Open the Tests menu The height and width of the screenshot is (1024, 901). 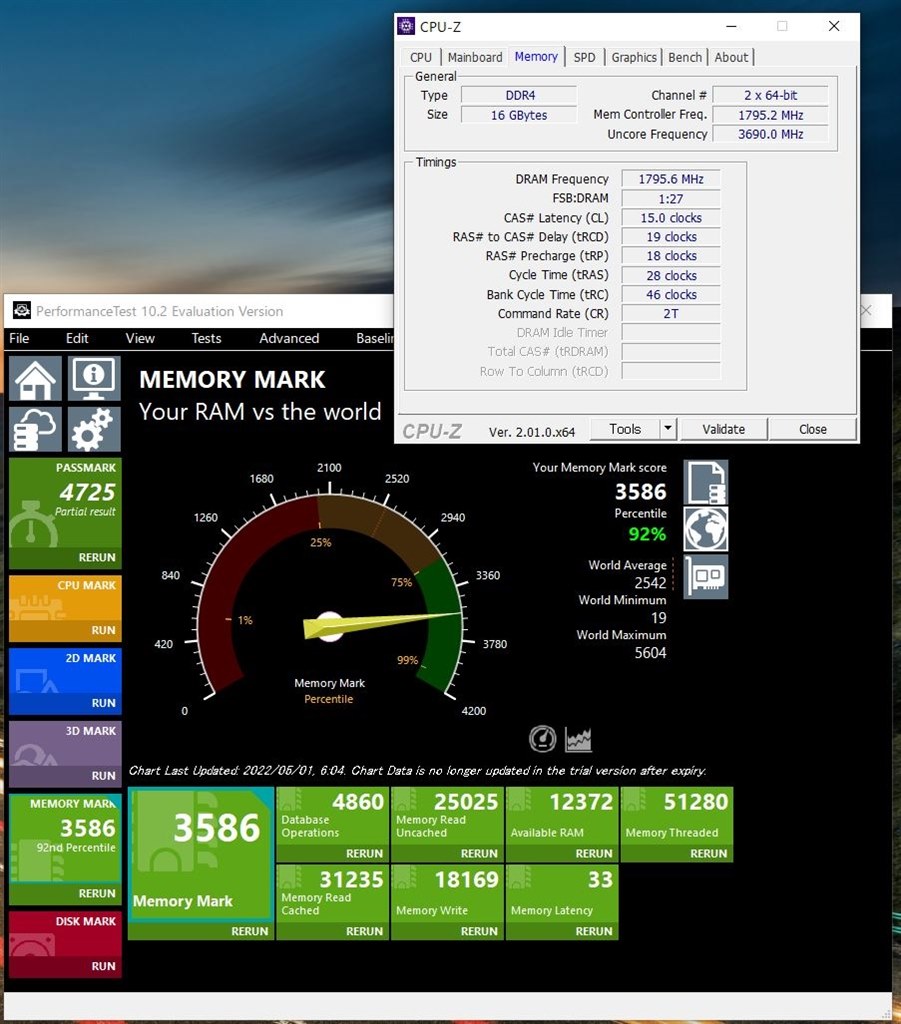tap(206, 338)
